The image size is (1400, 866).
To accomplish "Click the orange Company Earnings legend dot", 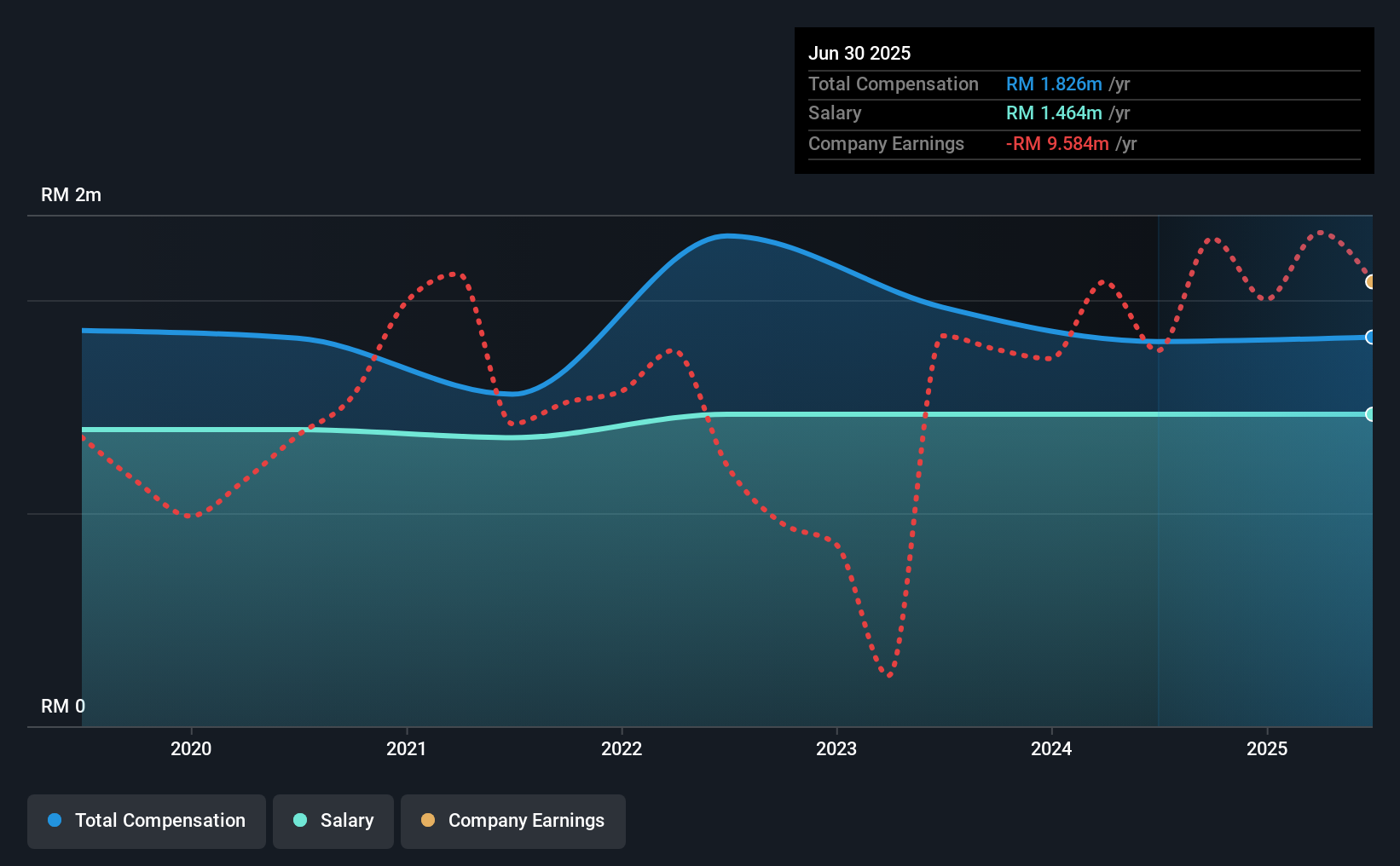I will pyautogui.click(x=428, y=820).
